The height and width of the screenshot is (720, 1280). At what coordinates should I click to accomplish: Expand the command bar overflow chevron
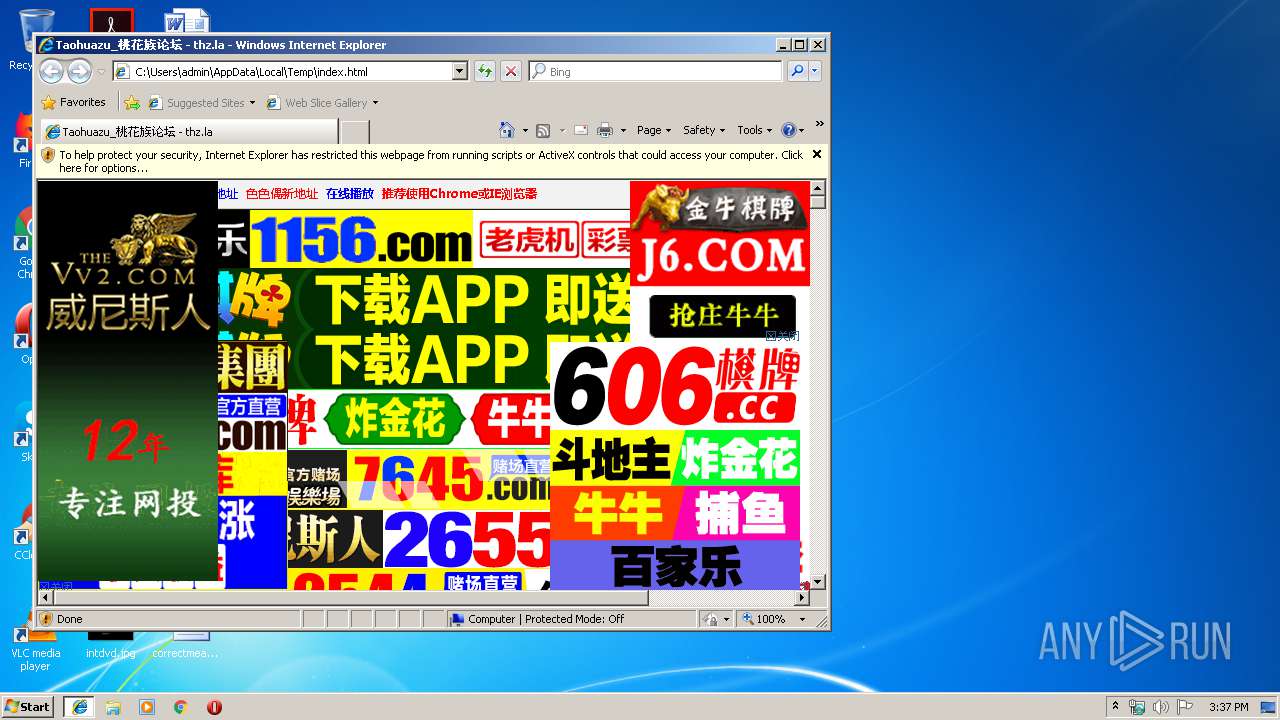819,124
